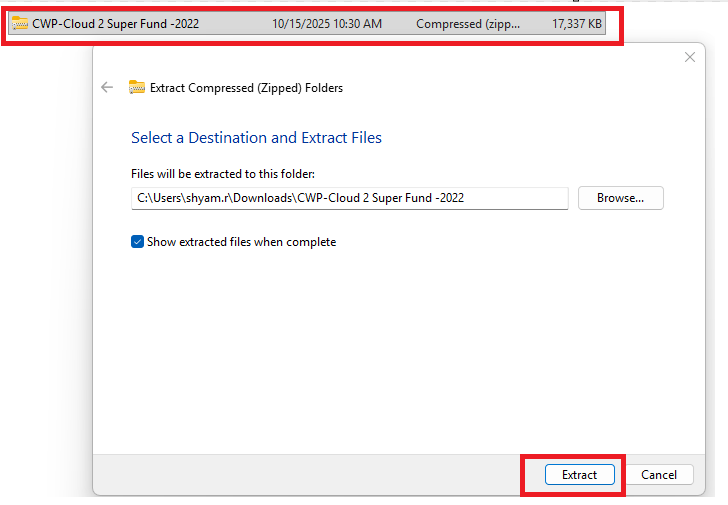Toggle Show extracted files when complete checkbox
The height and width of the screenshot is (505, 728).
coord(138,242)
